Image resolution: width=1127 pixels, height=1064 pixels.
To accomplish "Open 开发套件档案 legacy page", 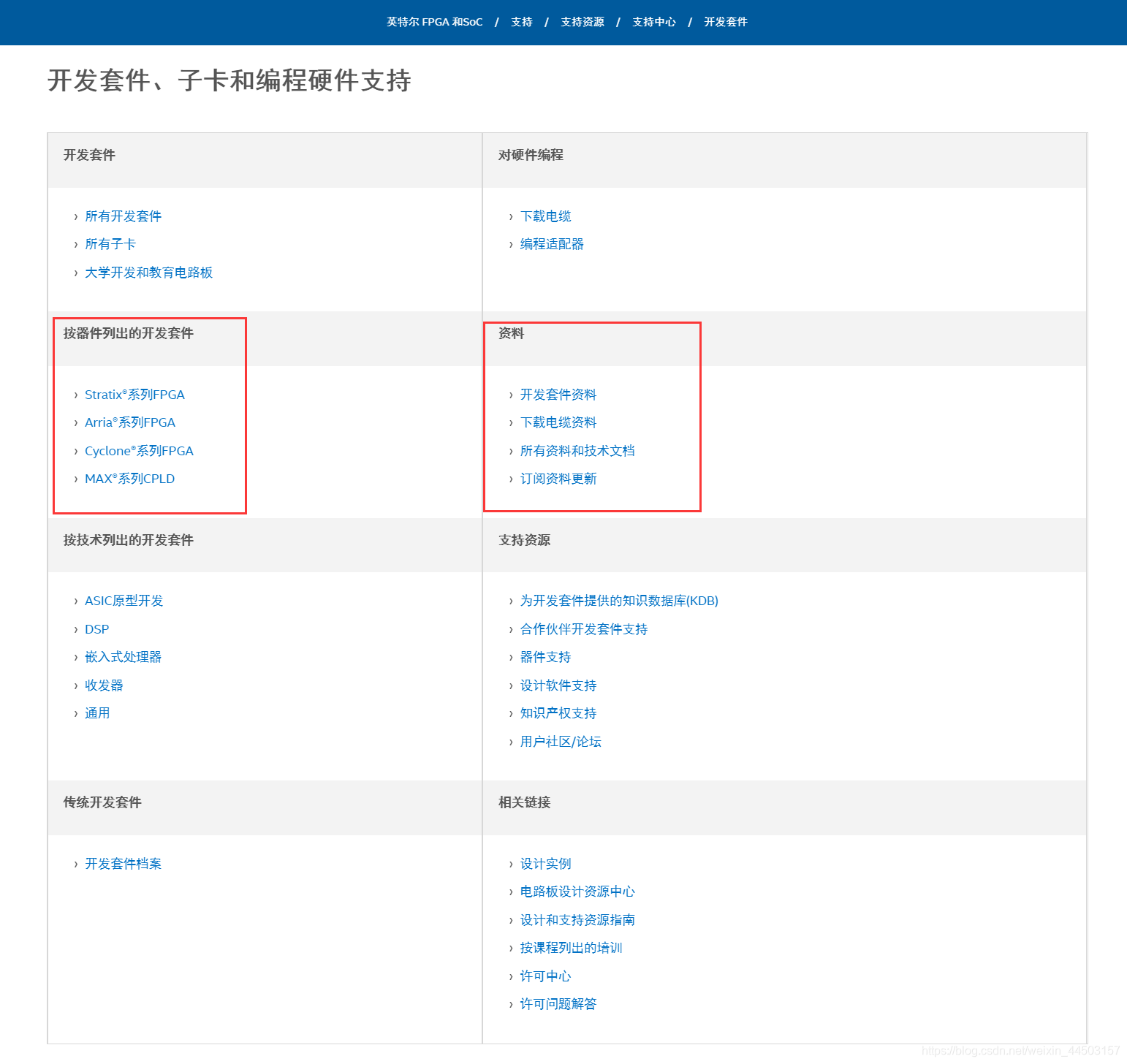I will click(122, 863).
